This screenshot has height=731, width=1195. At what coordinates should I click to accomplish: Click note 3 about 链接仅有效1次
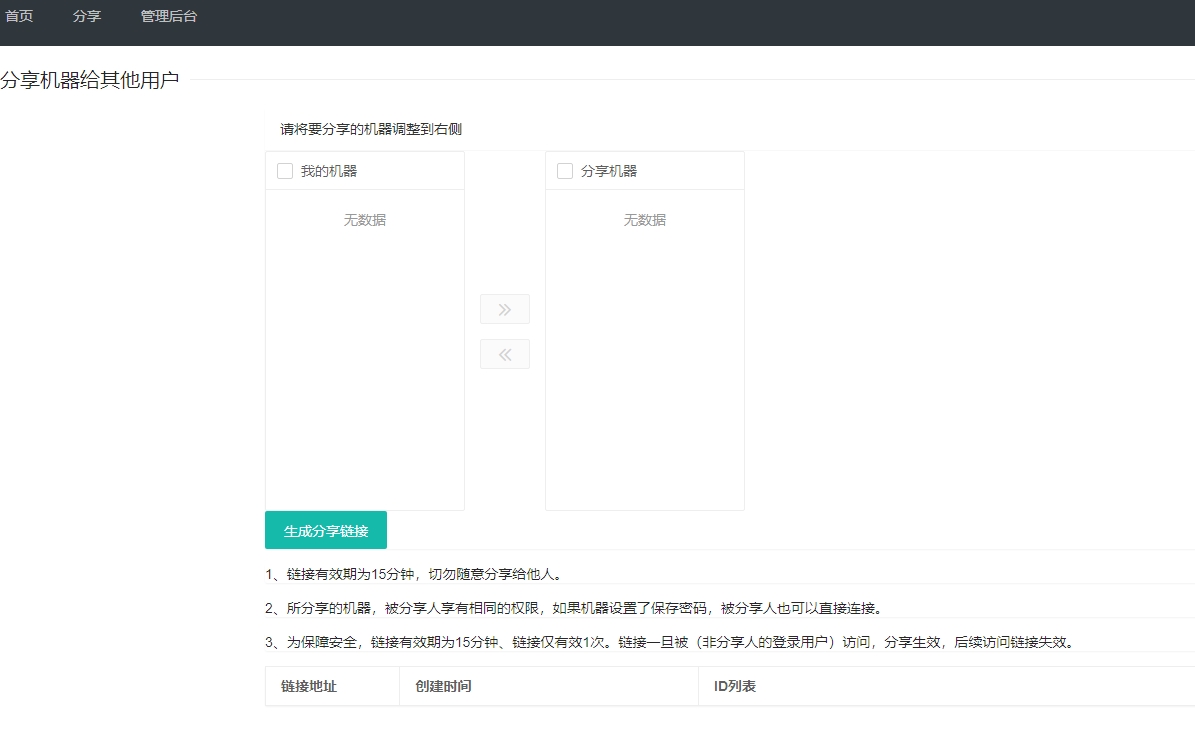(669, 642)
